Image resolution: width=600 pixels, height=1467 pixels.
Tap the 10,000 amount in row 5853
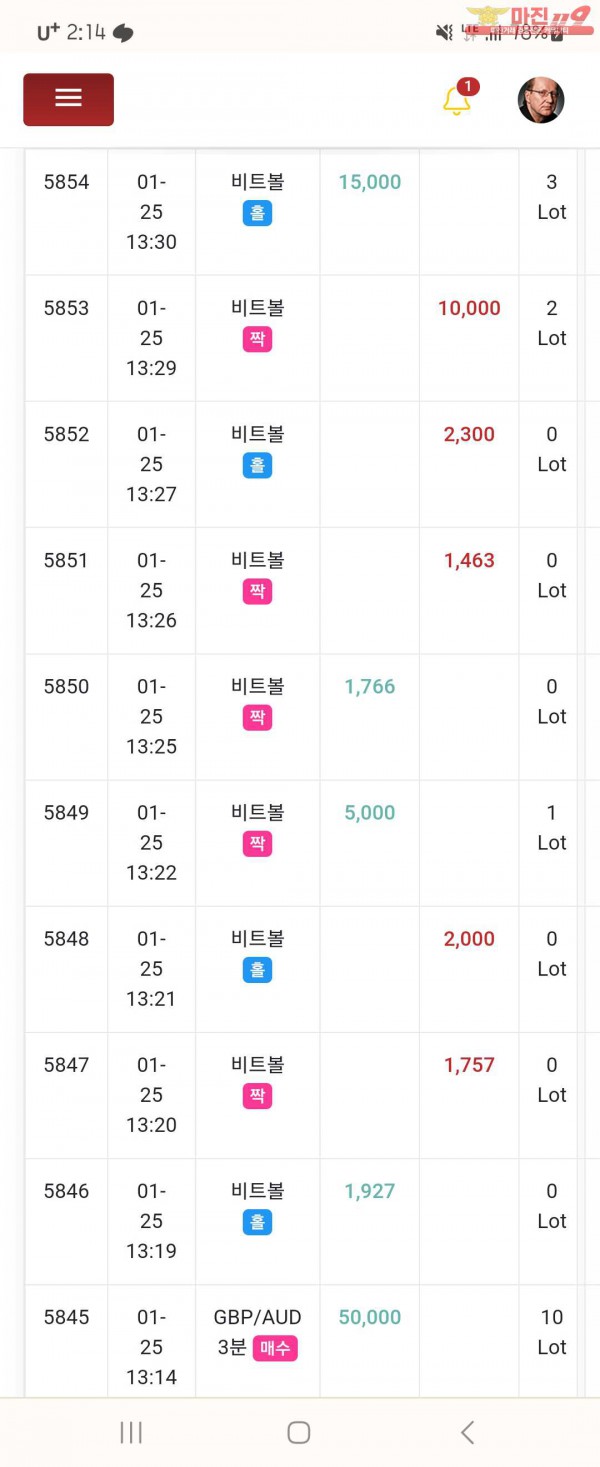(x=469, y=308)
